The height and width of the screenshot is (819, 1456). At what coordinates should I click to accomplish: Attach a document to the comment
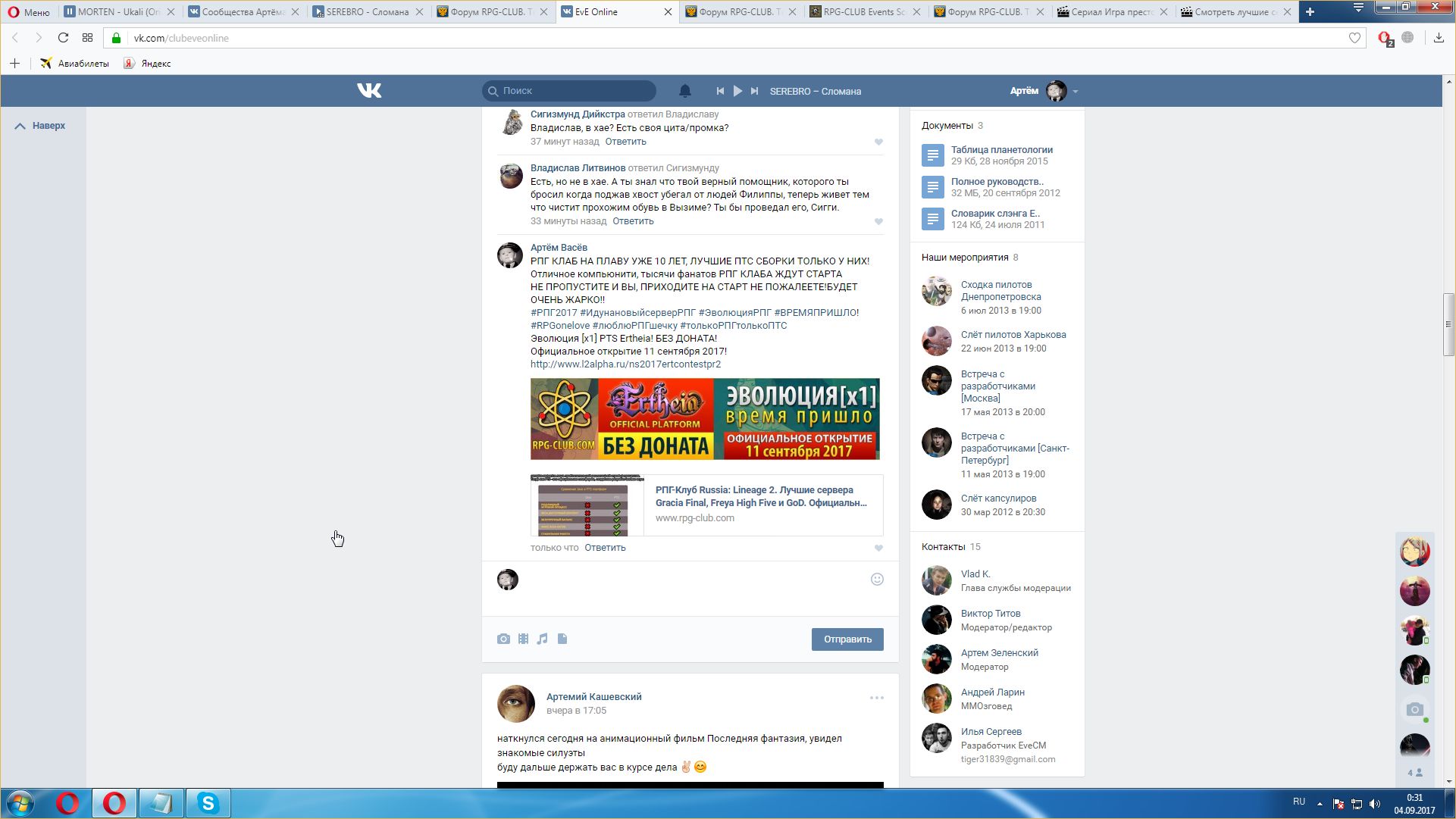562,639
